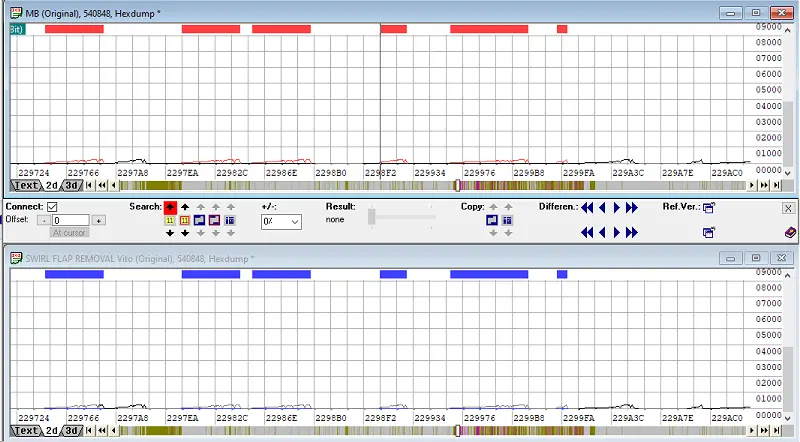
Task: Jump to end in MB window
Action: [x=777, y=185]
